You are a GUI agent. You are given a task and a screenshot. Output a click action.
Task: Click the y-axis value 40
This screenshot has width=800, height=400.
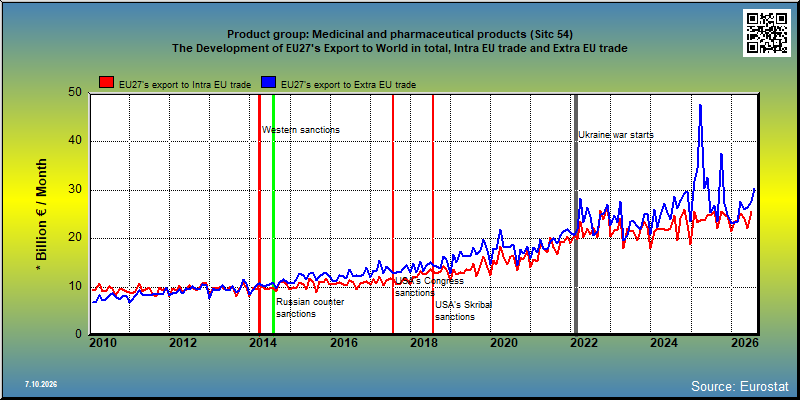pos(74,141)
